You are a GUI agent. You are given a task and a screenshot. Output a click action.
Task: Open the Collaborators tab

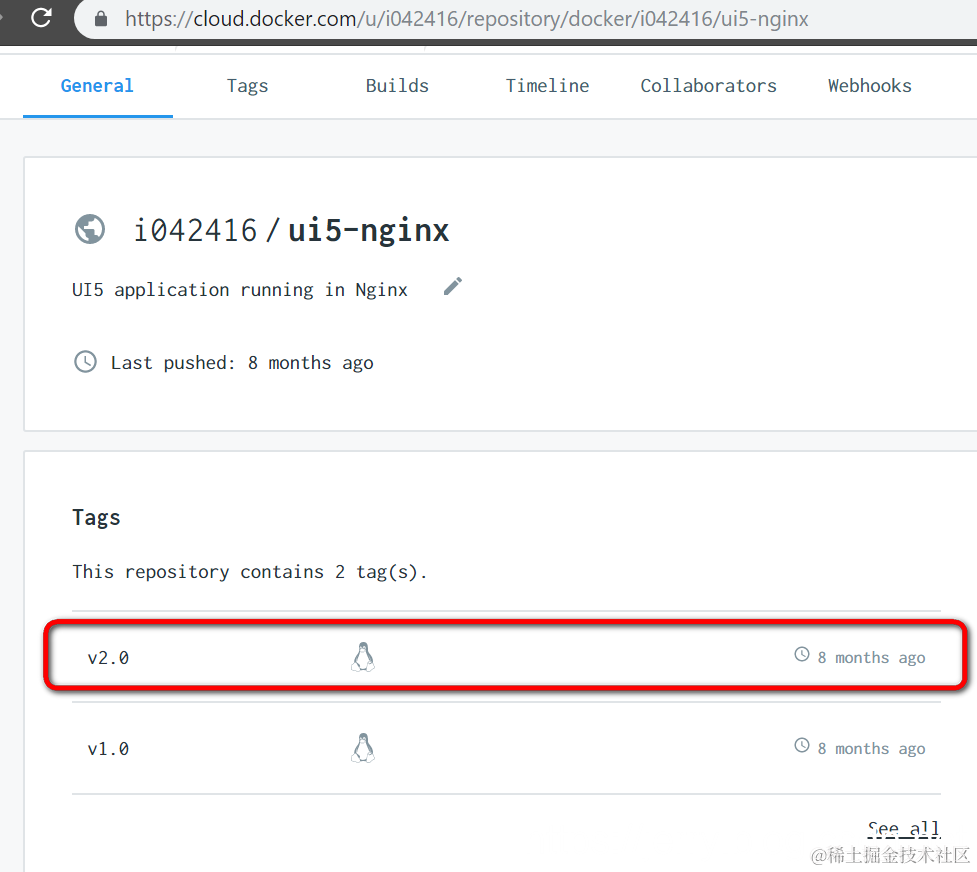[708, 85]
